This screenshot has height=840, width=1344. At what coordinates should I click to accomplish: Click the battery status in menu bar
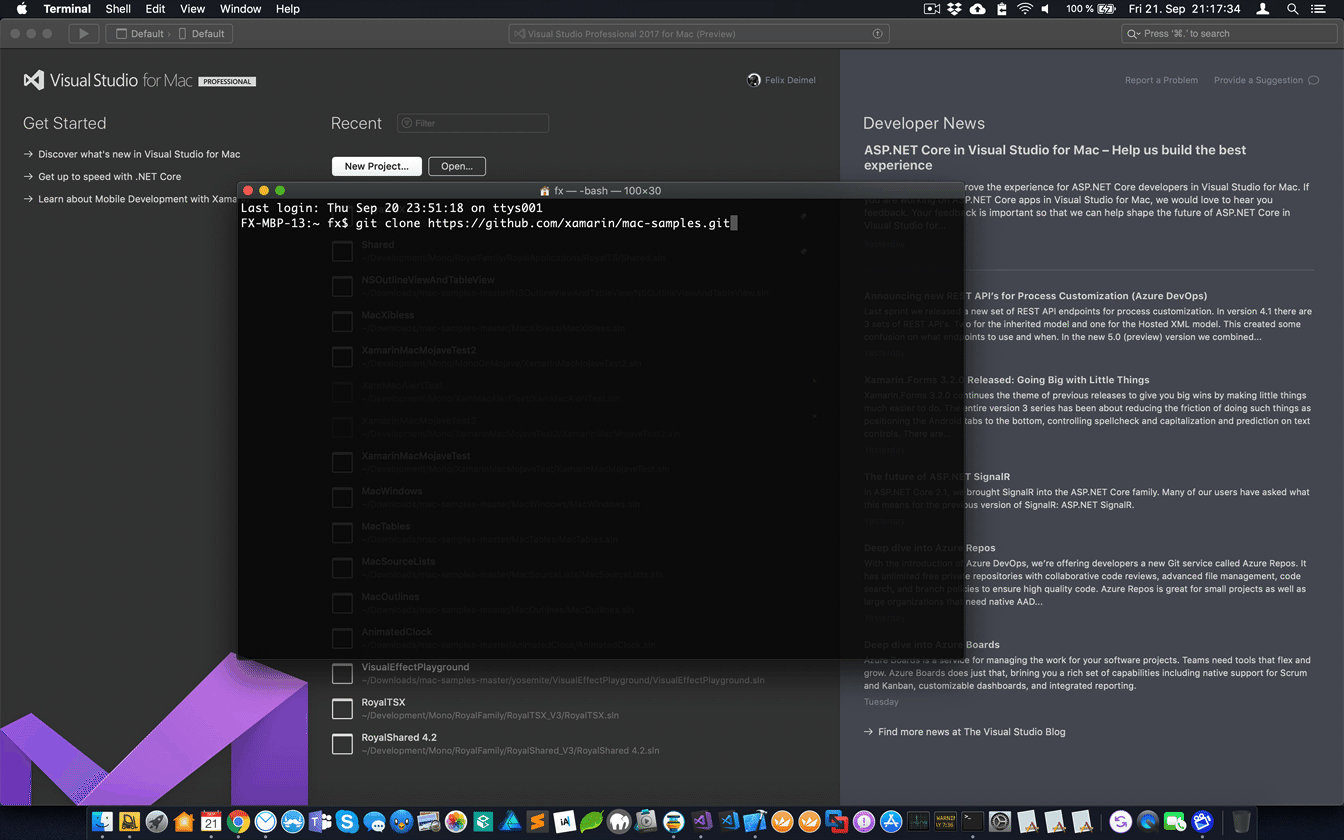pos(1091,9)
